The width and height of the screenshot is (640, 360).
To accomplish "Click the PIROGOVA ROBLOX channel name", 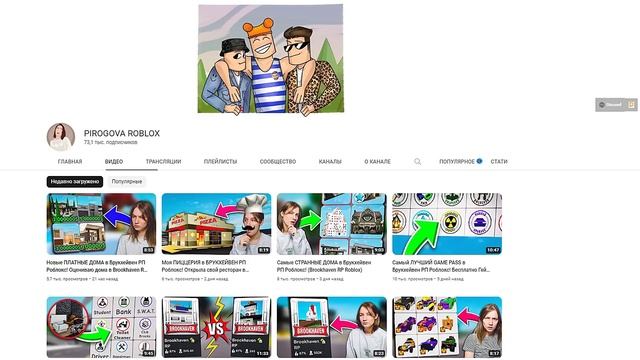I will [122, 133].
